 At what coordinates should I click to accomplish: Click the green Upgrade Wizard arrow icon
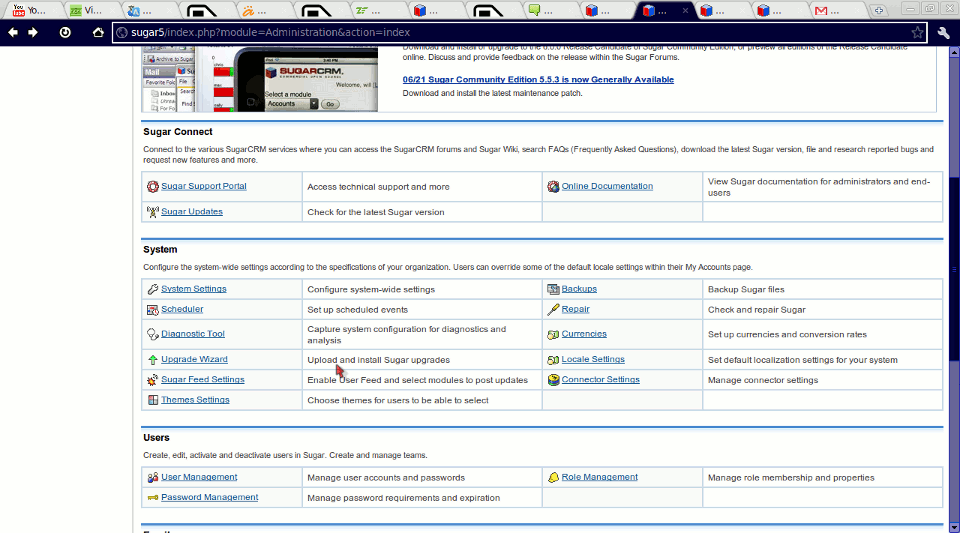click(x=152, y=360)
